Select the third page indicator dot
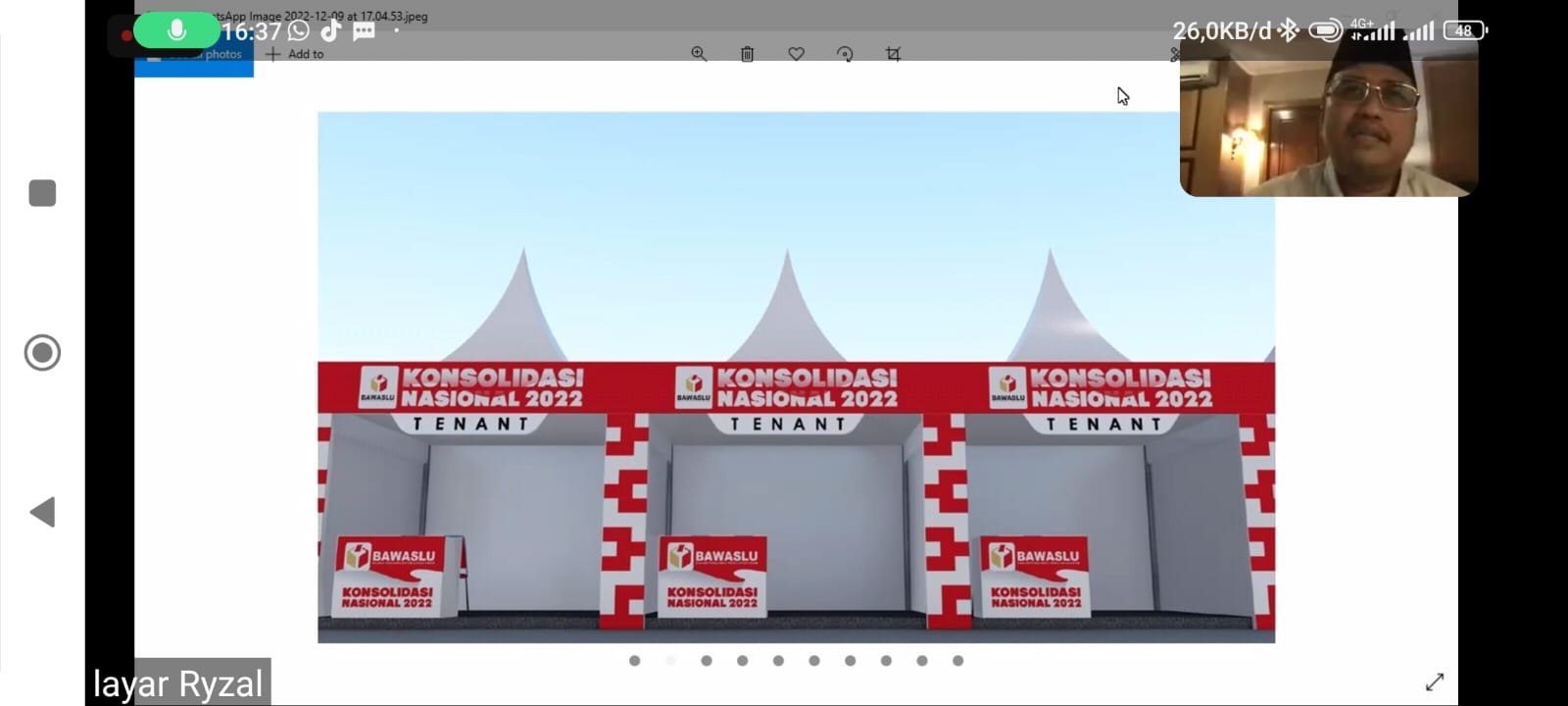The image size is (1568, 706). point(707,661)
